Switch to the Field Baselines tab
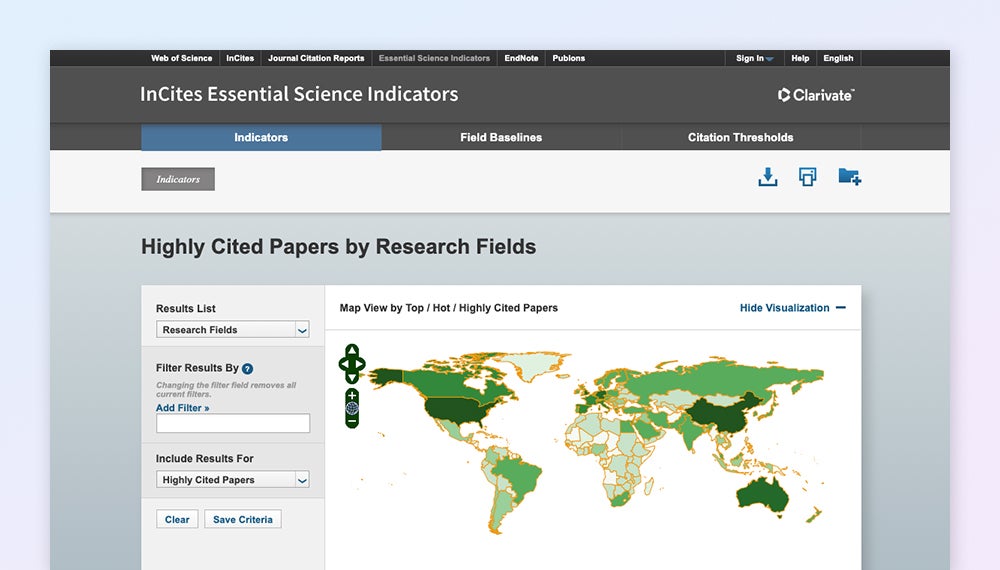Viewport: 1000px width, 570px height. click(501, 137)
